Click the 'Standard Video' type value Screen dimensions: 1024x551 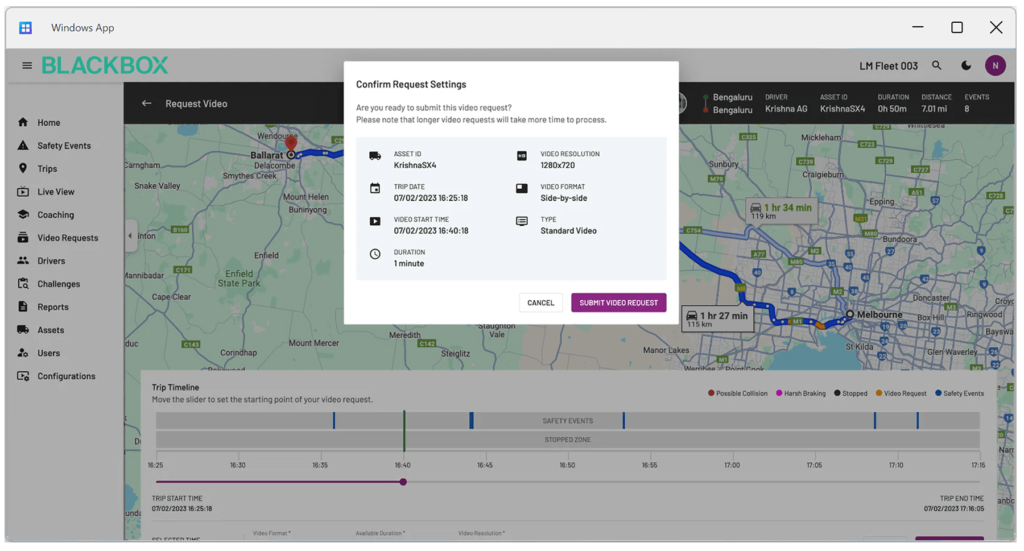tap(568, 230)
